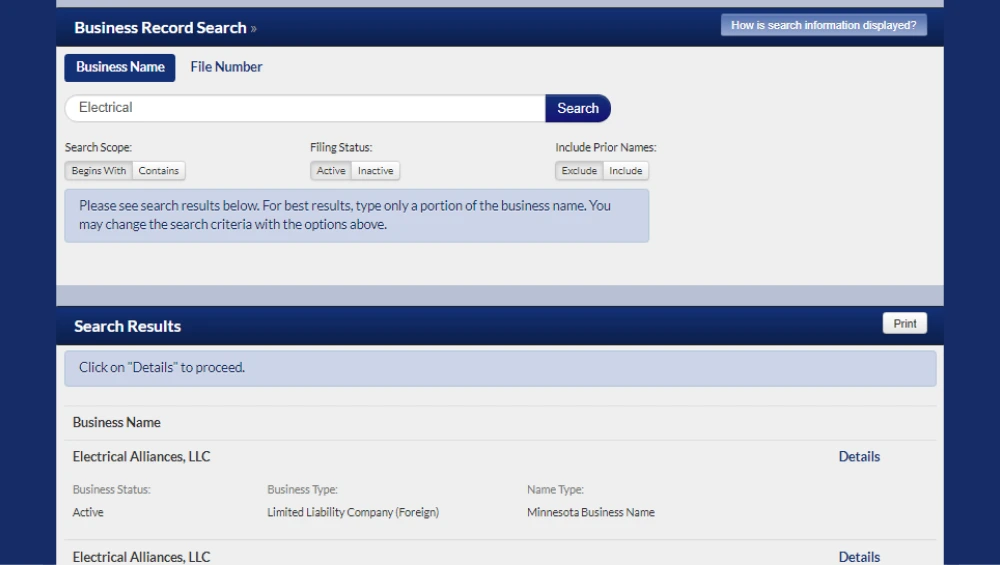Screen dimensions: 1000x565
Task: Select Exclude for prior names
Action: [579, 171]
